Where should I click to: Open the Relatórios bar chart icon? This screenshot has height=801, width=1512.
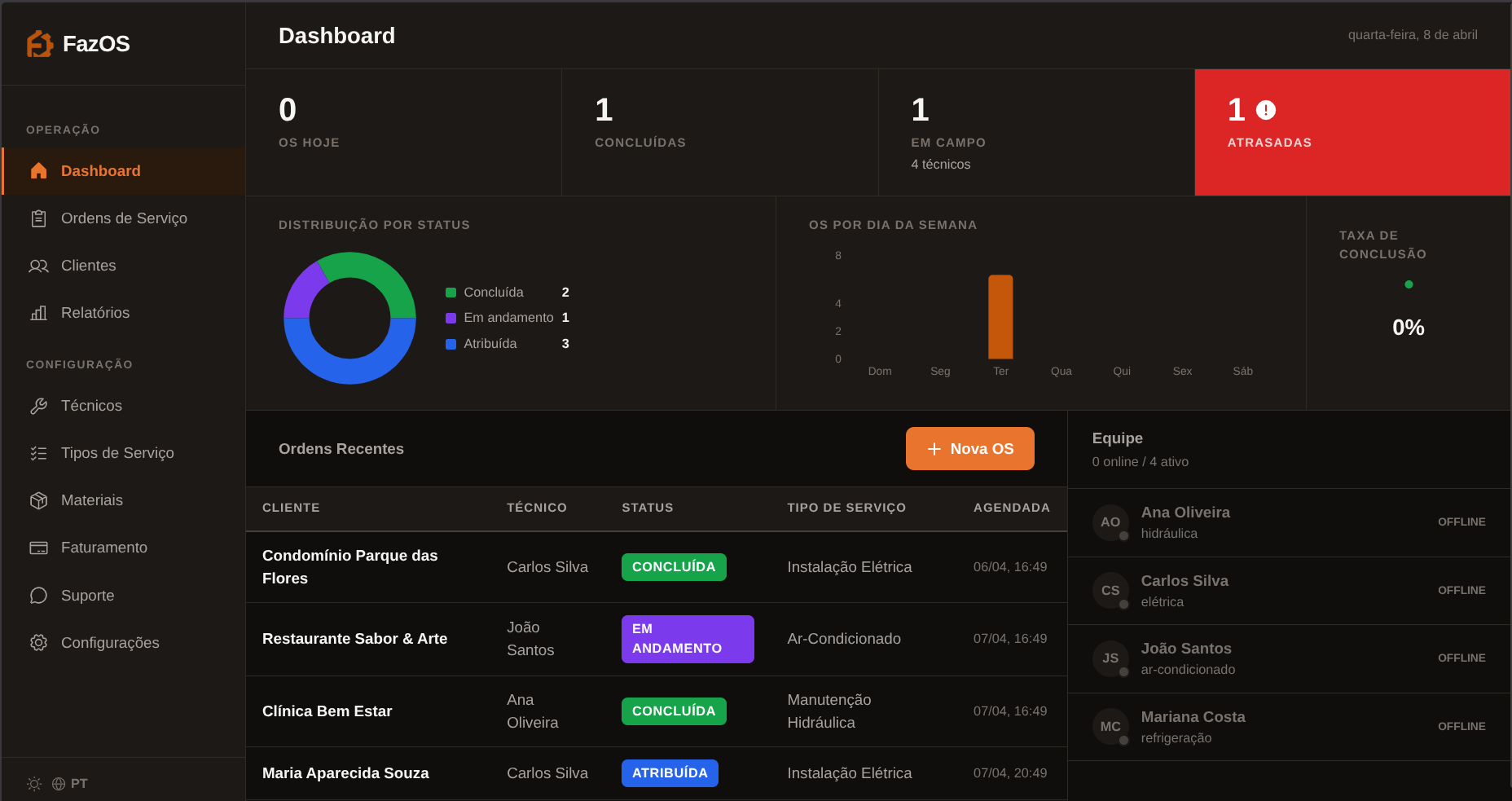click(x=38, y=313)
